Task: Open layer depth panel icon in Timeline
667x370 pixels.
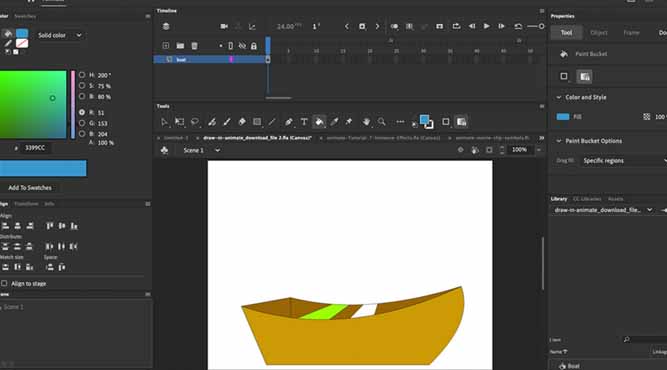Action: pos(252,26)
